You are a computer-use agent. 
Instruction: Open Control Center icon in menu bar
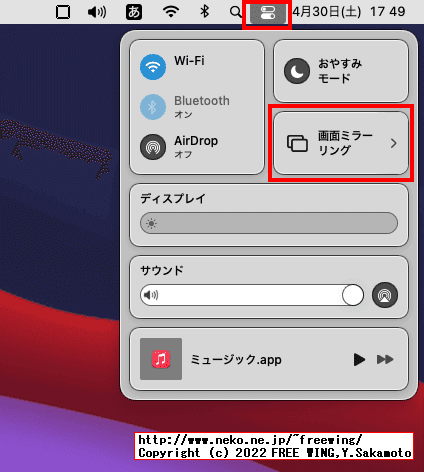point(268,13)
